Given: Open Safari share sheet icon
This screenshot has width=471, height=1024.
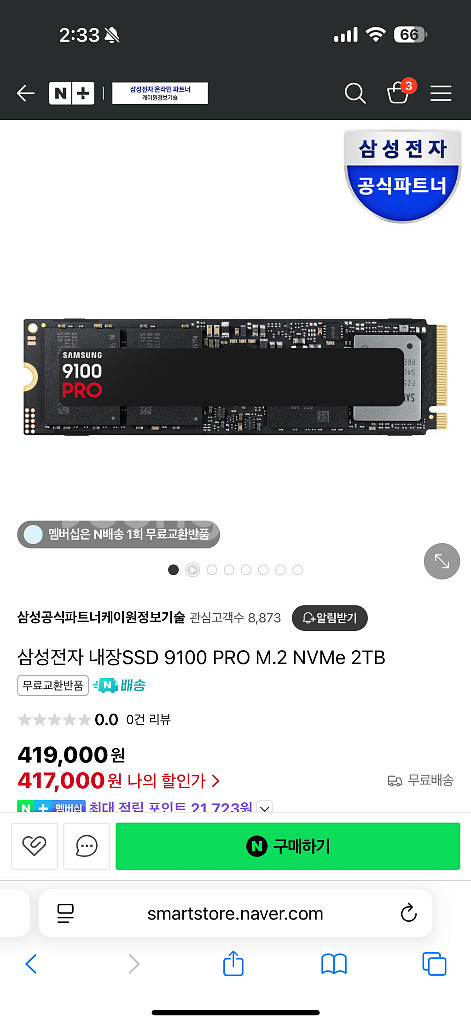Looking at the screenshot, I should click(233, 963).
